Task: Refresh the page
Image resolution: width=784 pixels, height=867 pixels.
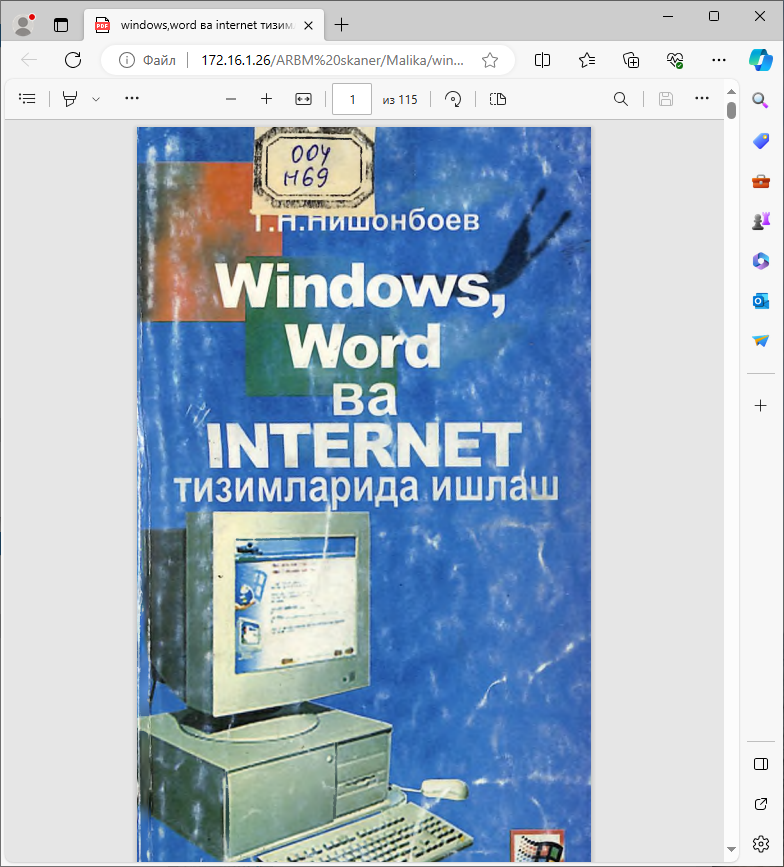Action: (73, 60)
